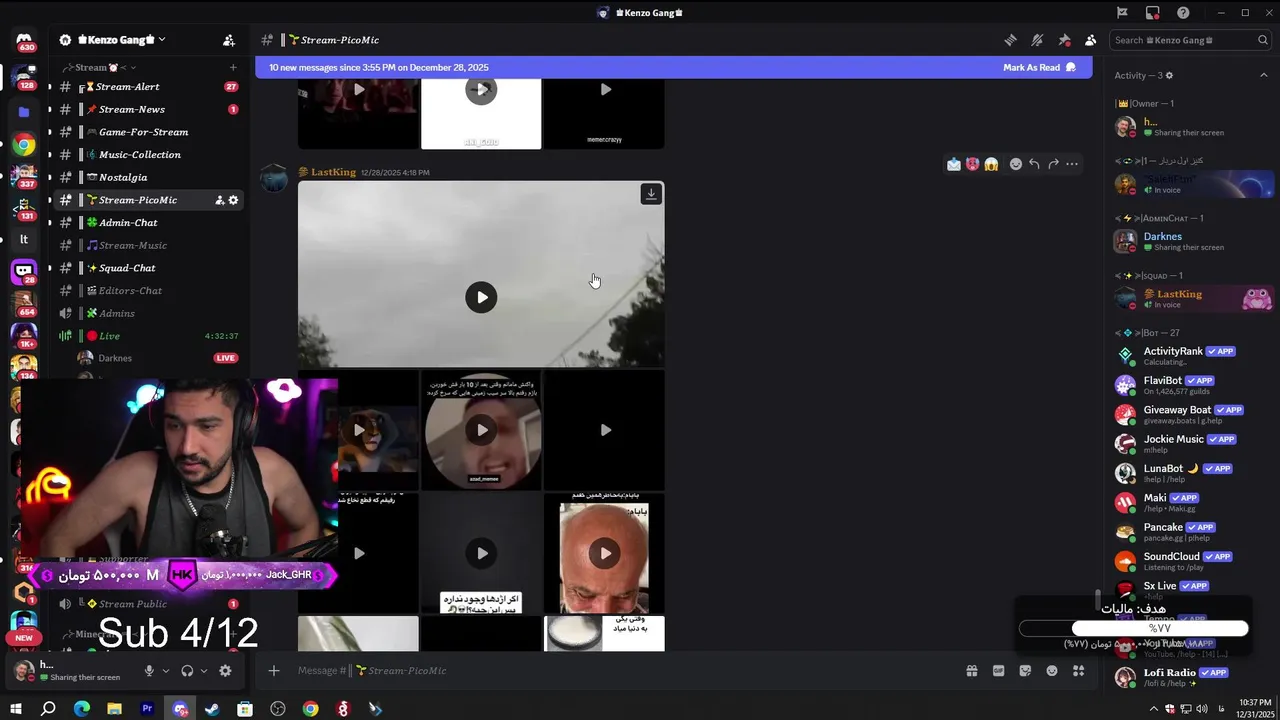Open Stream-PicoMic channel settings gear
Viewport: 1280px width, 720px height.
(234, 200)
